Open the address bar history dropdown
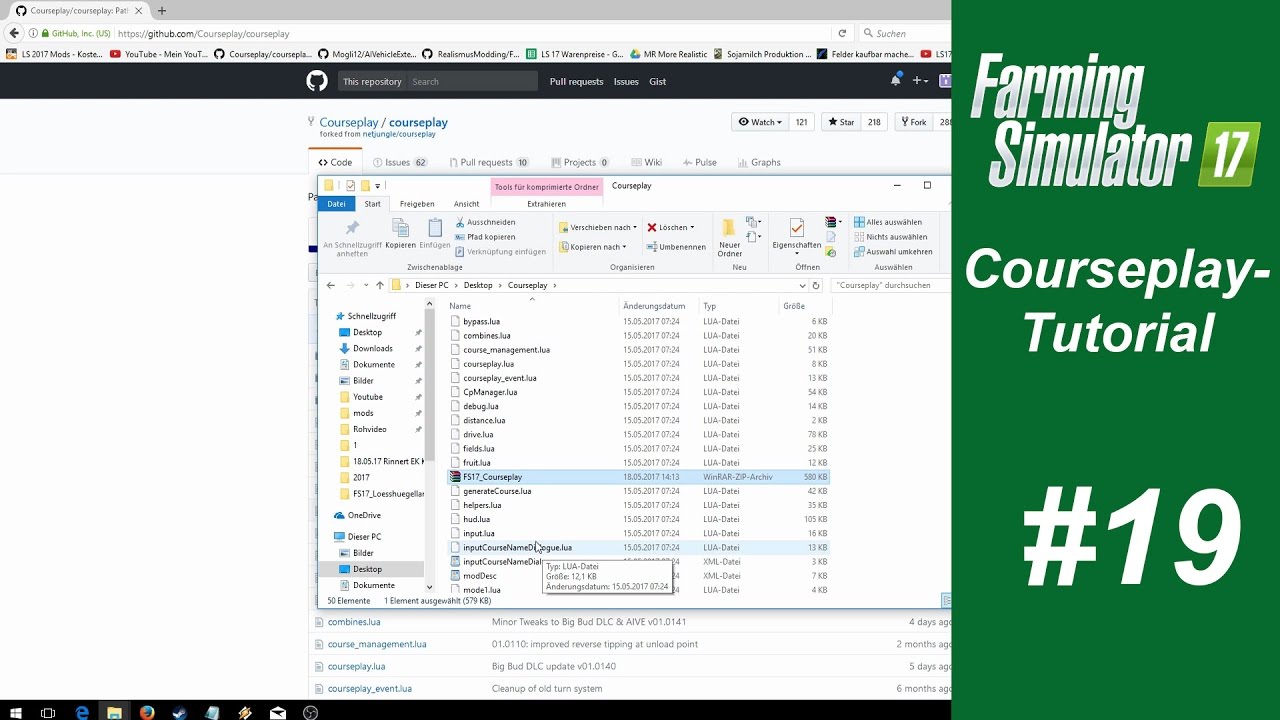 [803, 285]
